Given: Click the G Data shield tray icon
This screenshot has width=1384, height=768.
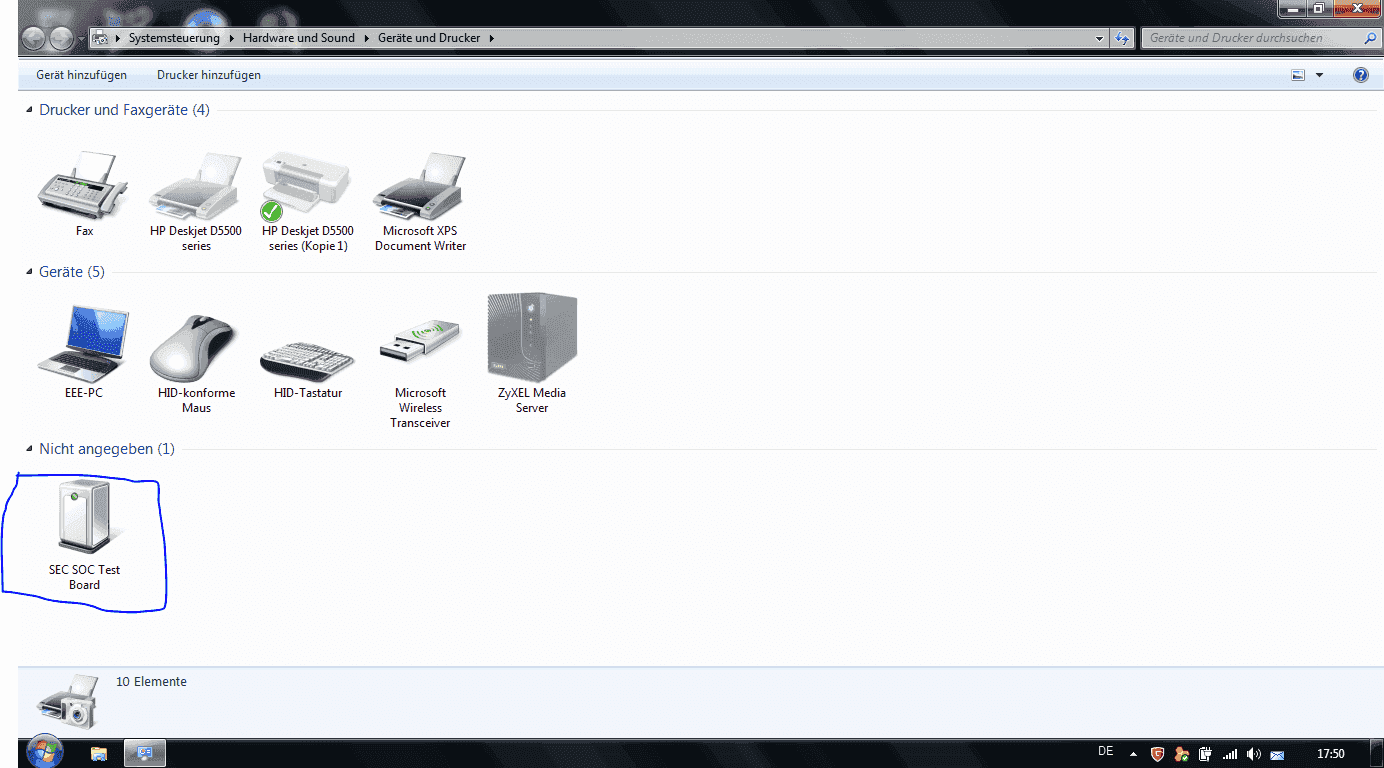Looking at the screenshot, I should pyautogui.click(x=1158, y=754).
